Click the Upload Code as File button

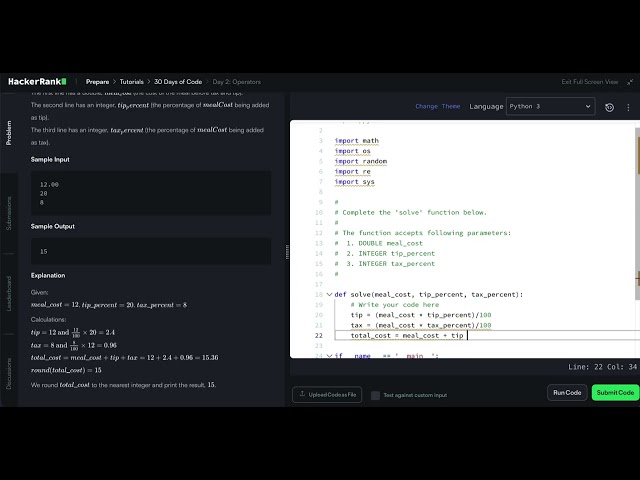(x=327, y=395)
